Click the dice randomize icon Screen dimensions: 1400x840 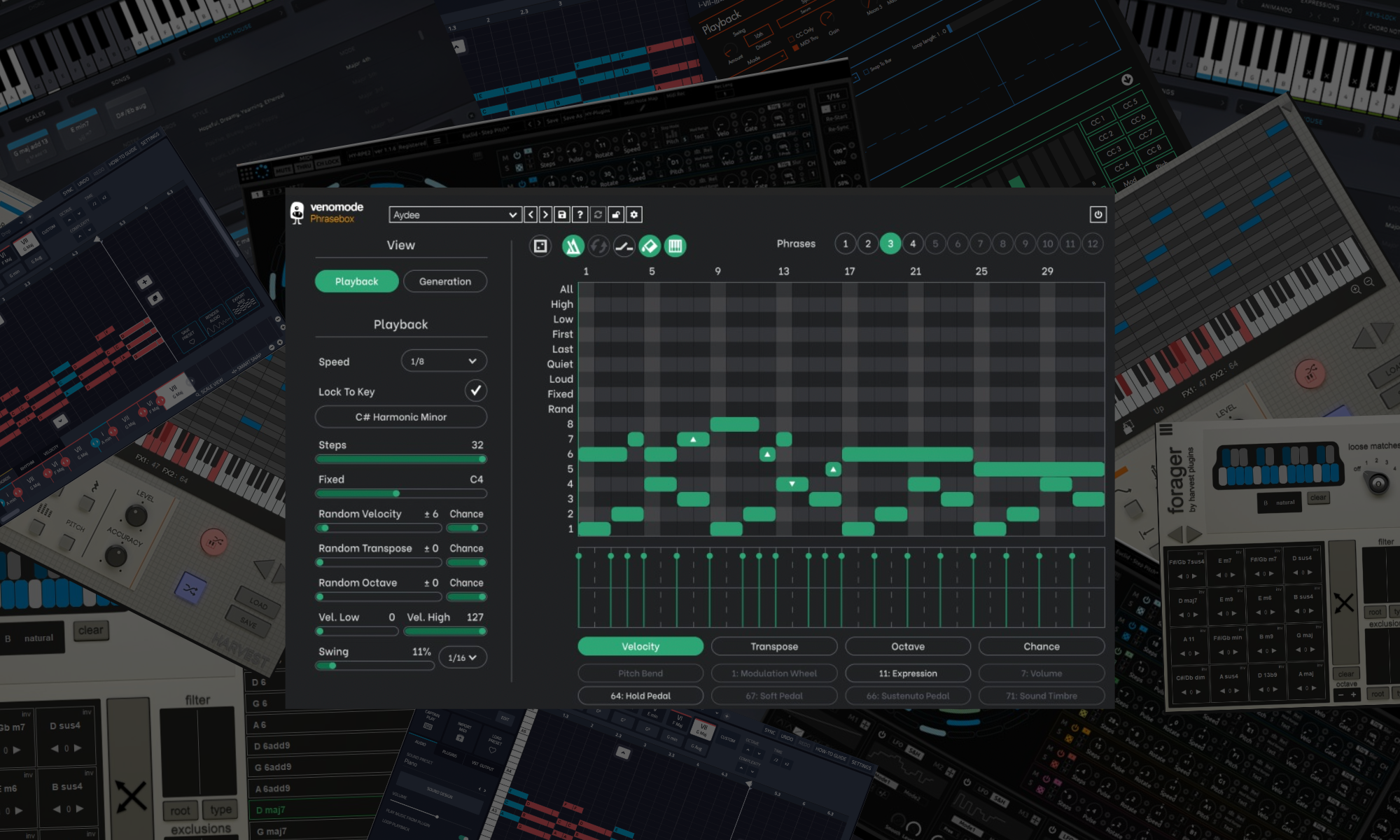[x=540, y=246]
